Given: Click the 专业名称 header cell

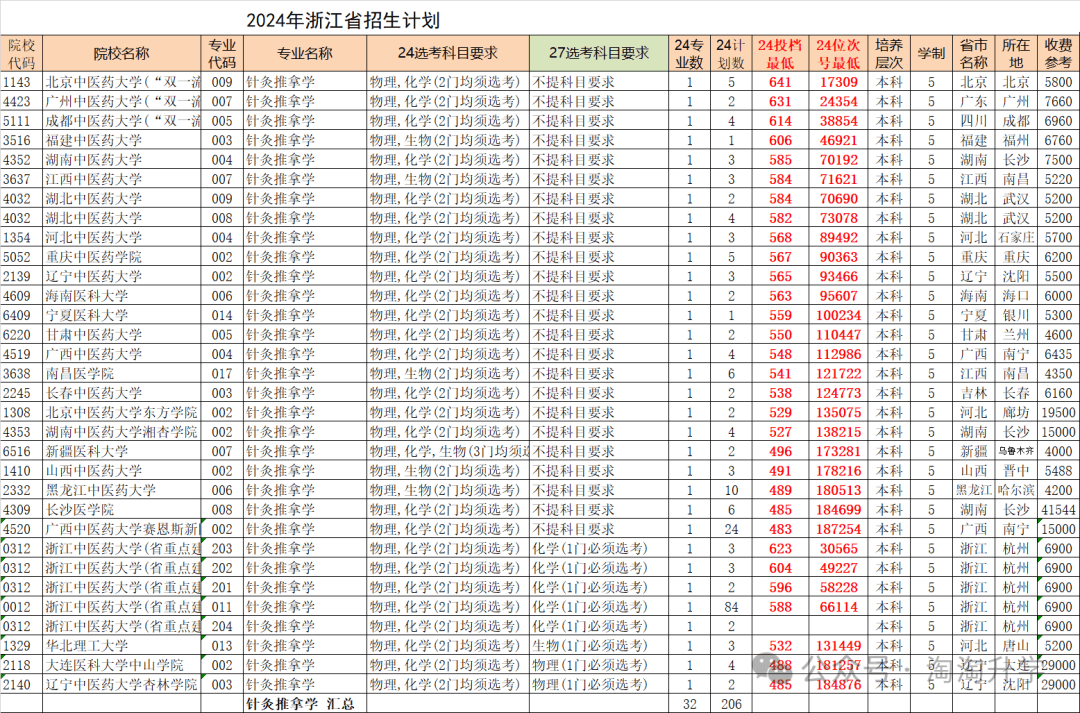Looking at the screenshot, I should click(x=304, y=53).
